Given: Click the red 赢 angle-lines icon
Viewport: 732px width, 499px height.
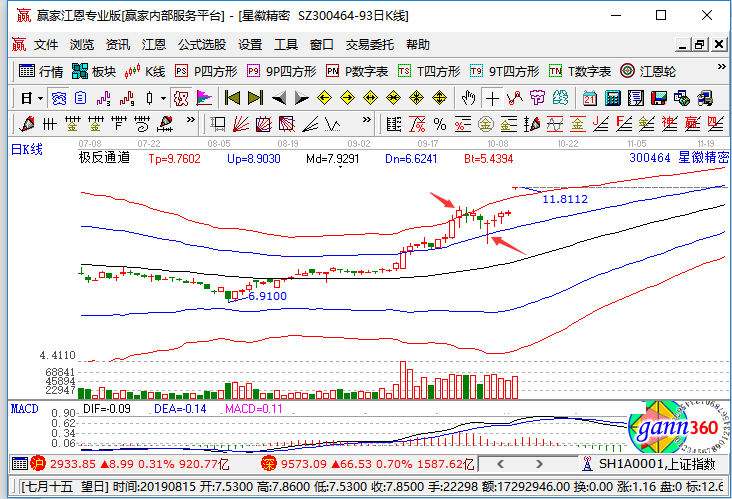Looking at the screenshot, I should [x=692, y=124].
